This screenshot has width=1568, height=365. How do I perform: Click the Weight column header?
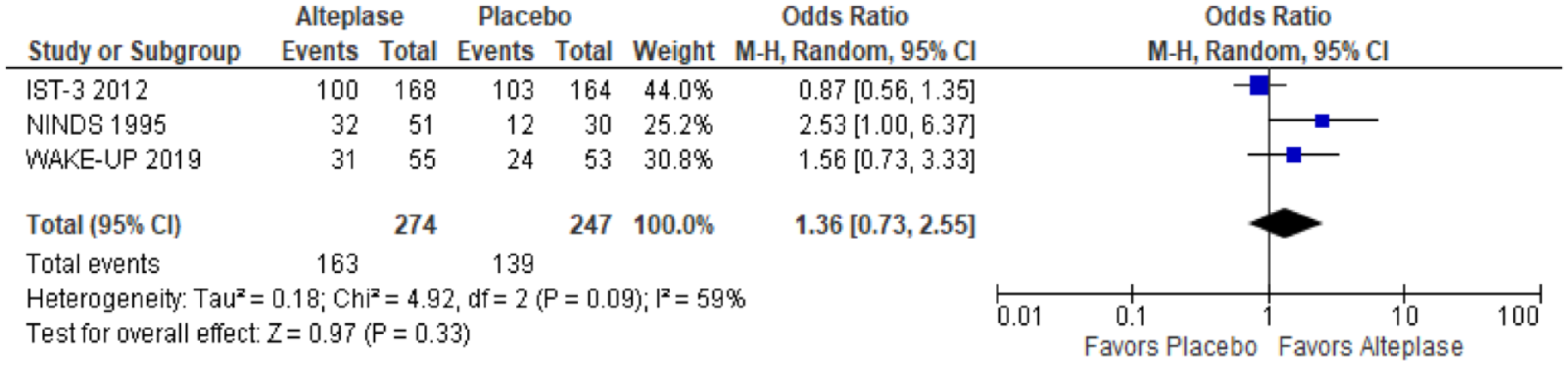[x=673, y=52]
